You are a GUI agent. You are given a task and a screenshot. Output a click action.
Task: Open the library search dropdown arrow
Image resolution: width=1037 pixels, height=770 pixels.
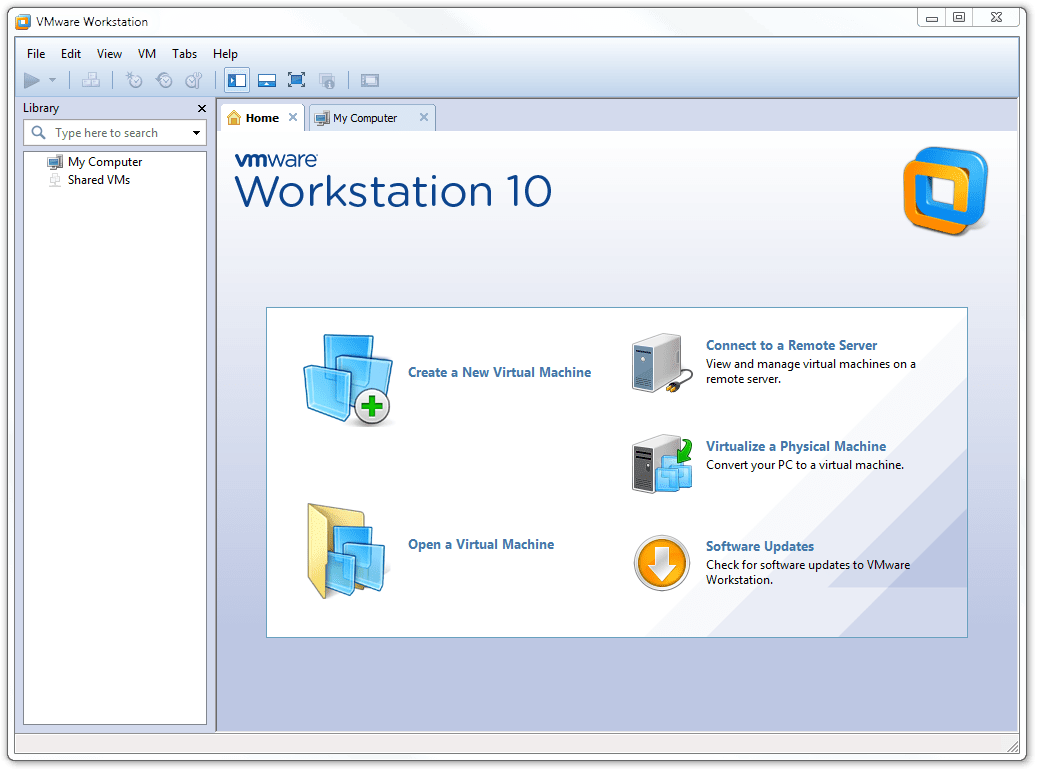[196, 133]
